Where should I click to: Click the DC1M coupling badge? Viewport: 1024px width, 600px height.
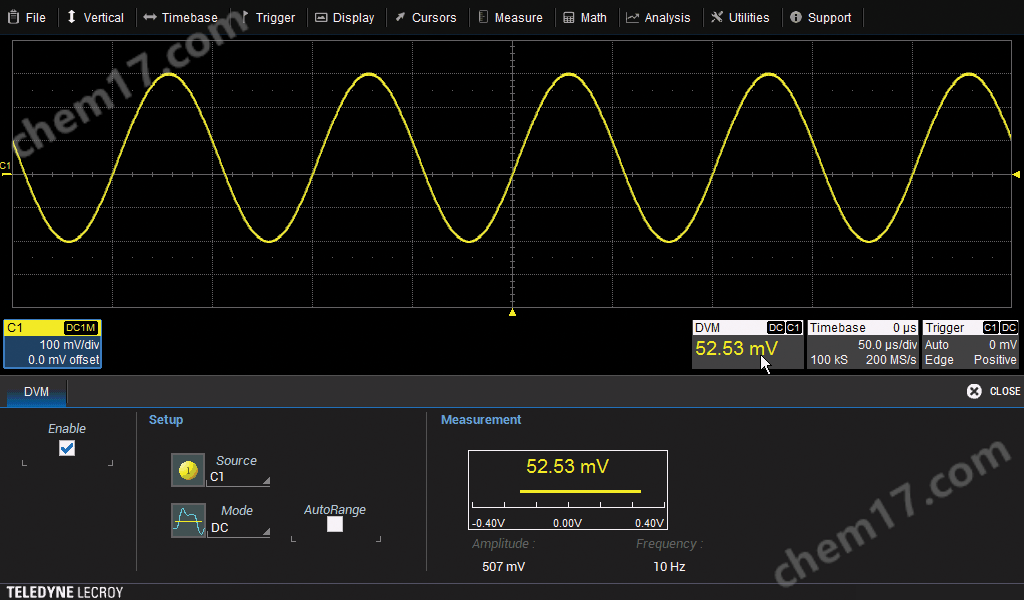(81, 328)
